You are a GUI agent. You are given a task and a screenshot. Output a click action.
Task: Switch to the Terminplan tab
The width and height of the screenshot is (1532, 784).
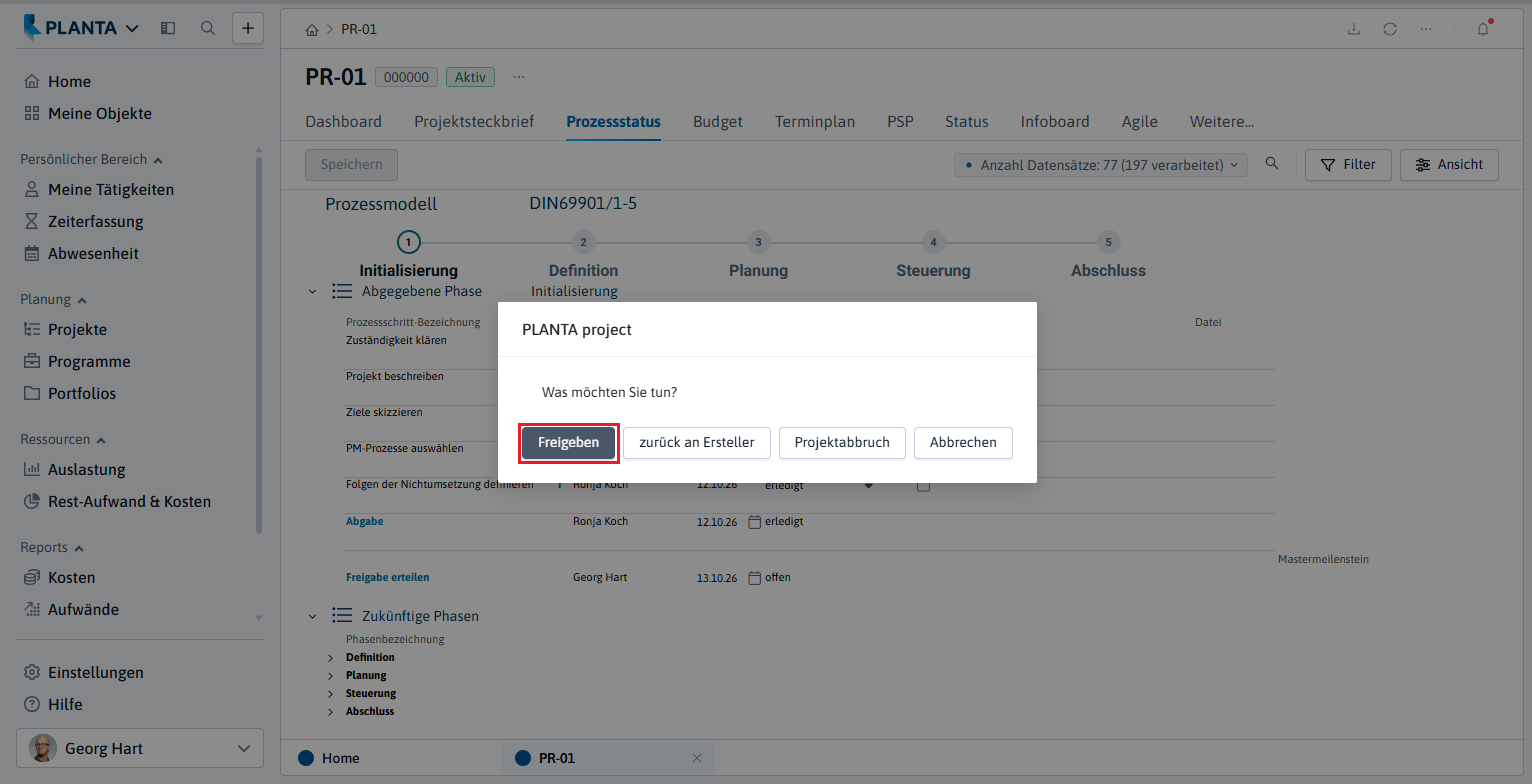pos(815,122)
